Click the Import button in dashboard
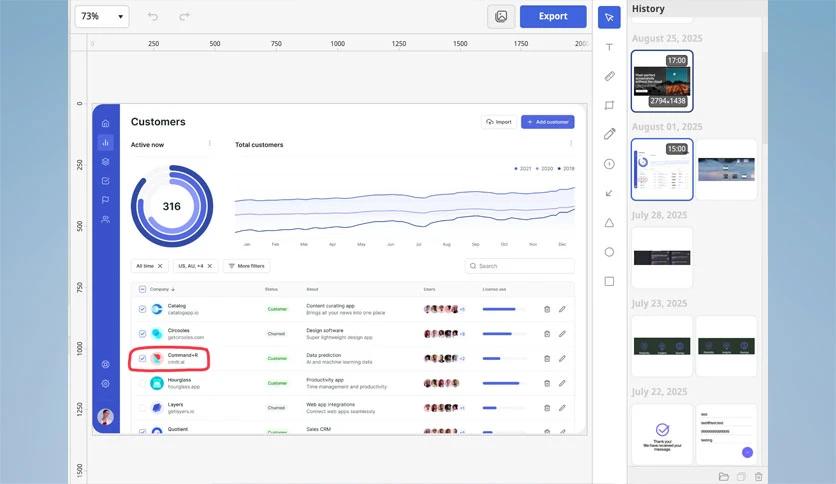 (x=499, y=122)
